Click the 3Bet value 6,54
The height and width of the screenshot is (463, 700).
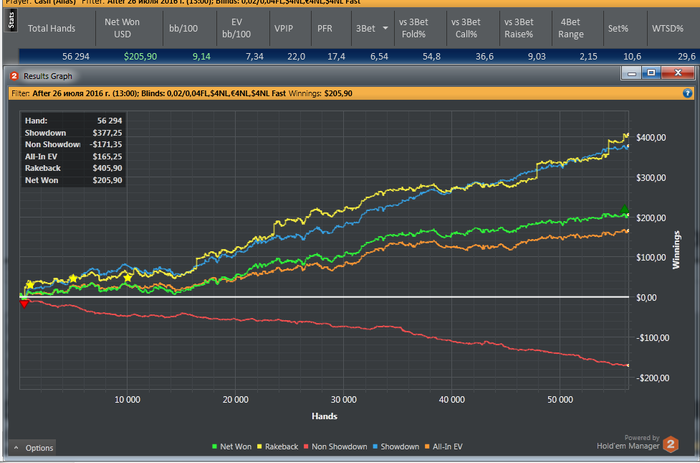tap(379, 57)
